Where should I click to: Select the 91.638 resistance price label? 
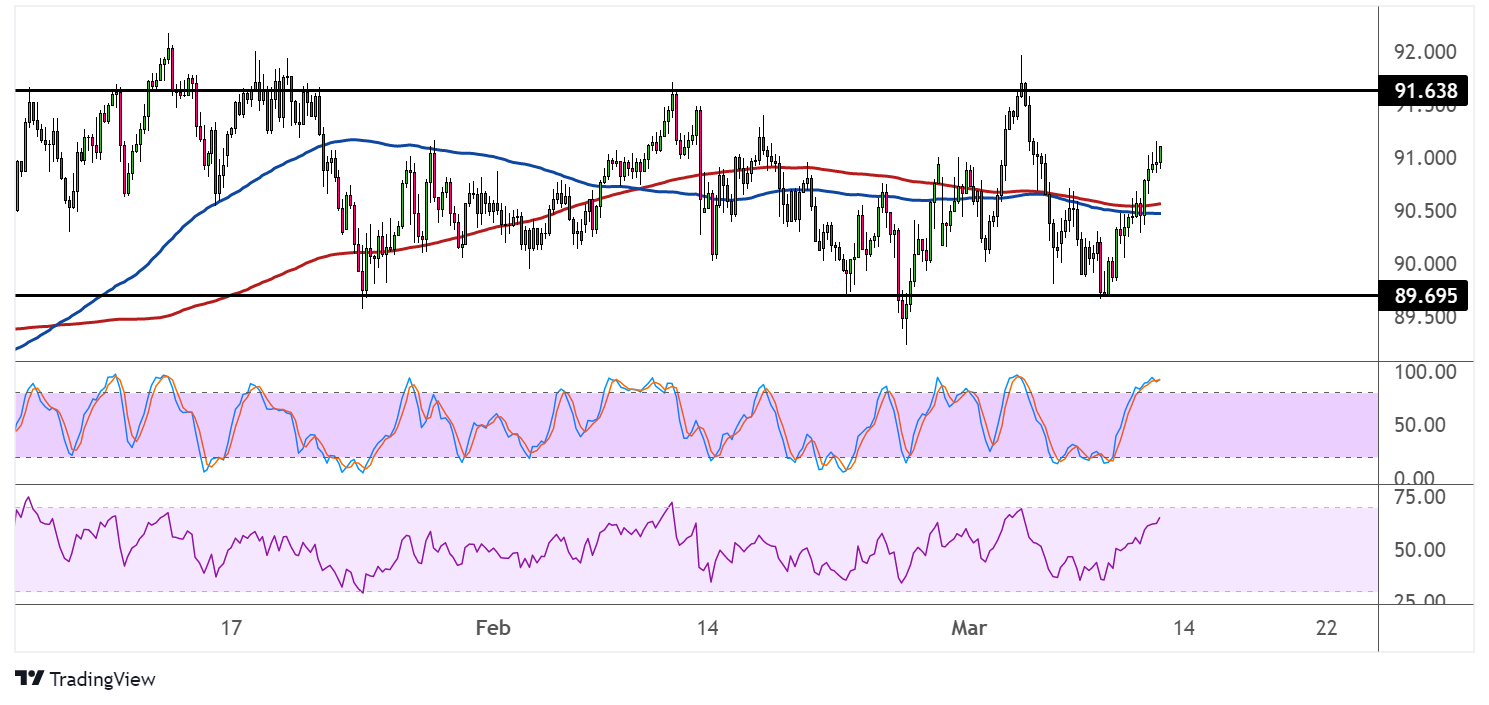(x=1423, y=91)
